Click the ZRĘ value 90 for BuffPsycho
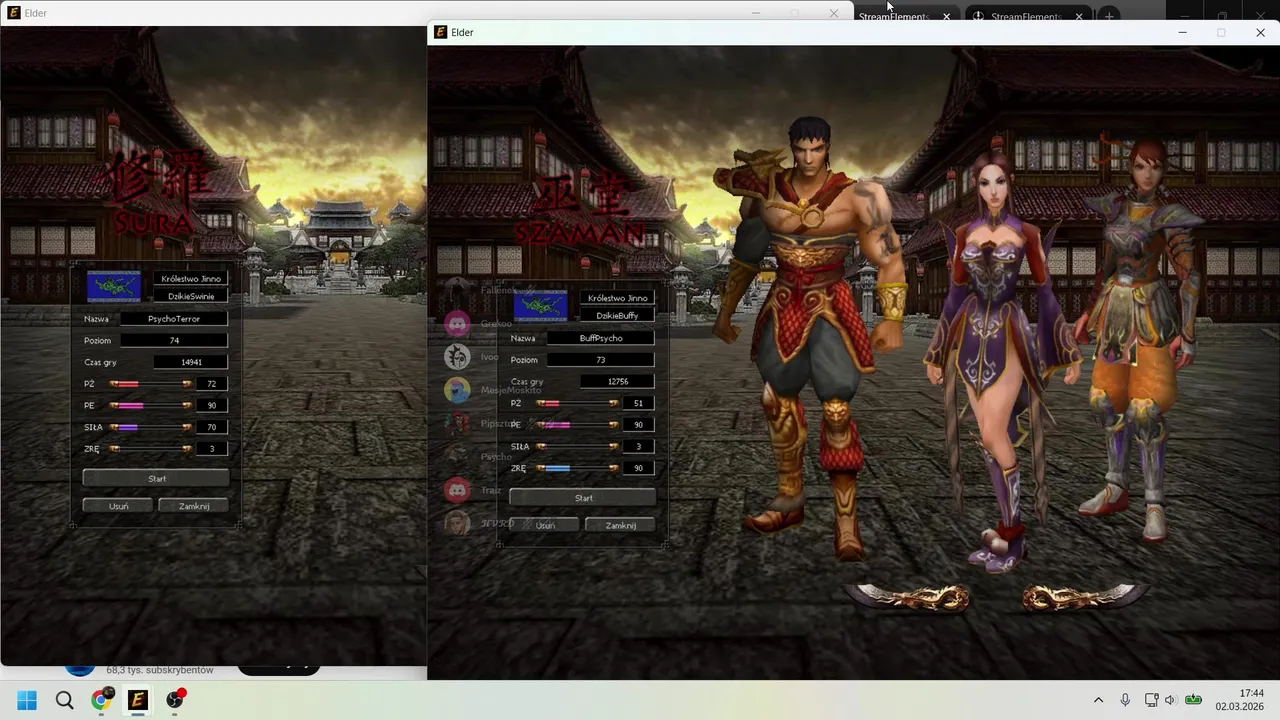Image resolution: width=1280 pixels, height=720 pixels. (x=638, y=468)
